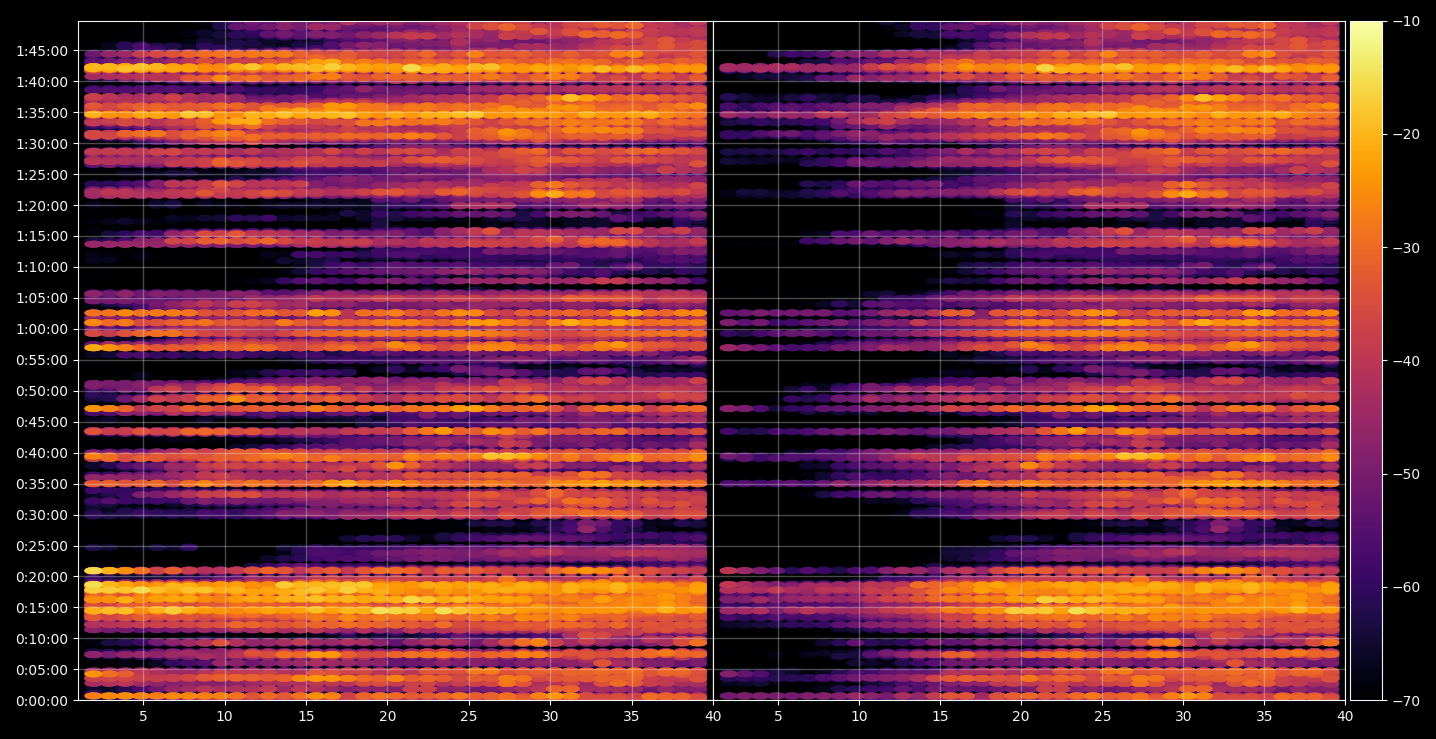Select x-axis label 30 under left heatmap
Screen dimensions: 1436x739
click(x=550, y=716)
